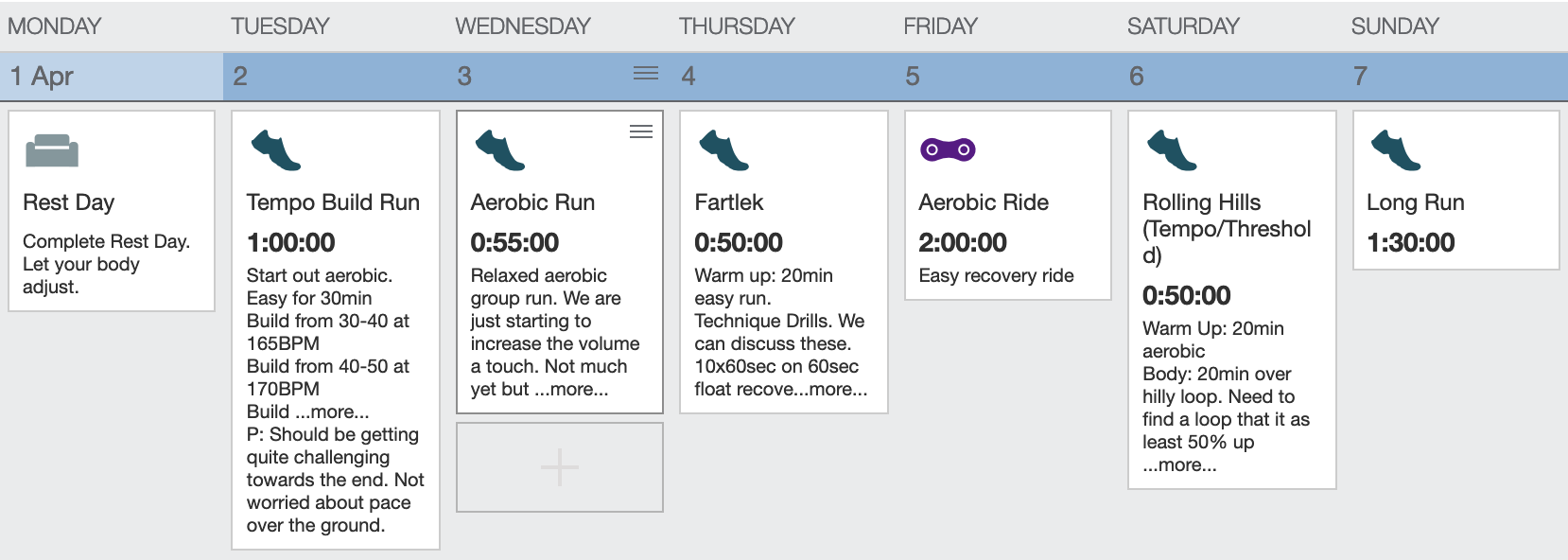Open the Rest Day workout card

click(112, 211)
